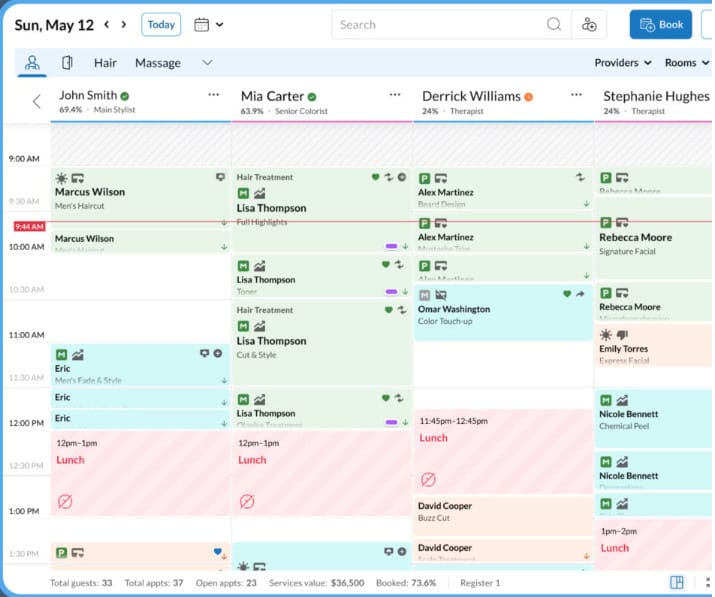715x597 pixels.
Task: Open the calendar date picker dropdown
Action: (x=208, y=24)
